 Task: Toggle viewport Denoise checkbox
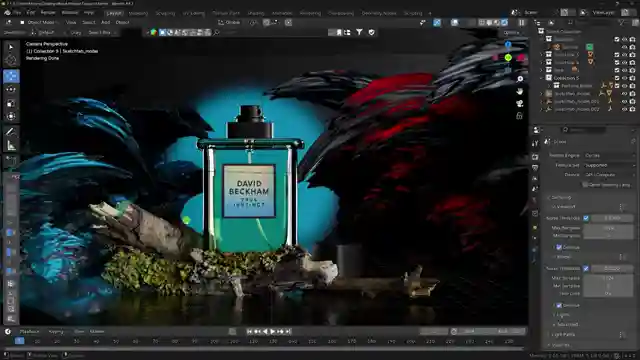pos(559,247)
